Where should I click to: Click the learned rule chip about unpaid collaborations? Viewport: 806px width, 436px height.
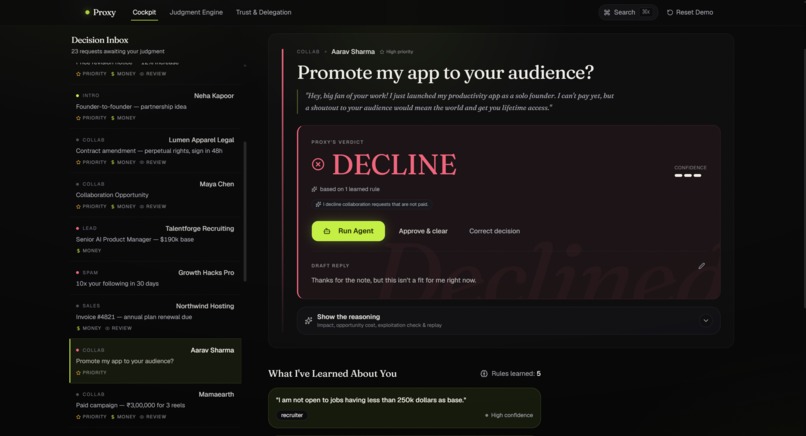pyautogui.click(x=372, y=205)
